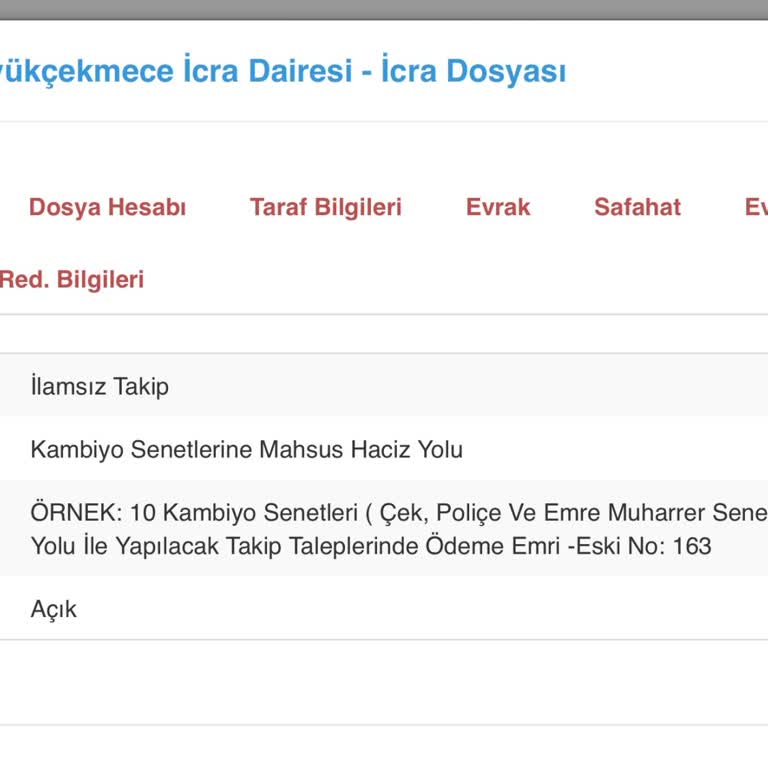The height and width of the screenshot is (768, 768).
Task: Click the cut-off tab right of Safahat
Action: (756, 207)
